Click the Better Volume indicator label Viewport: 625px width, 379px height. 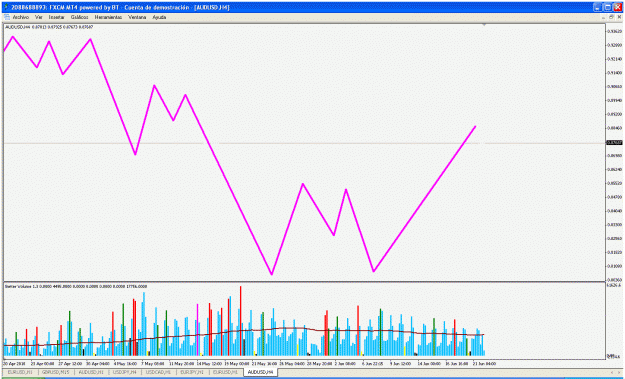(76, 286)
